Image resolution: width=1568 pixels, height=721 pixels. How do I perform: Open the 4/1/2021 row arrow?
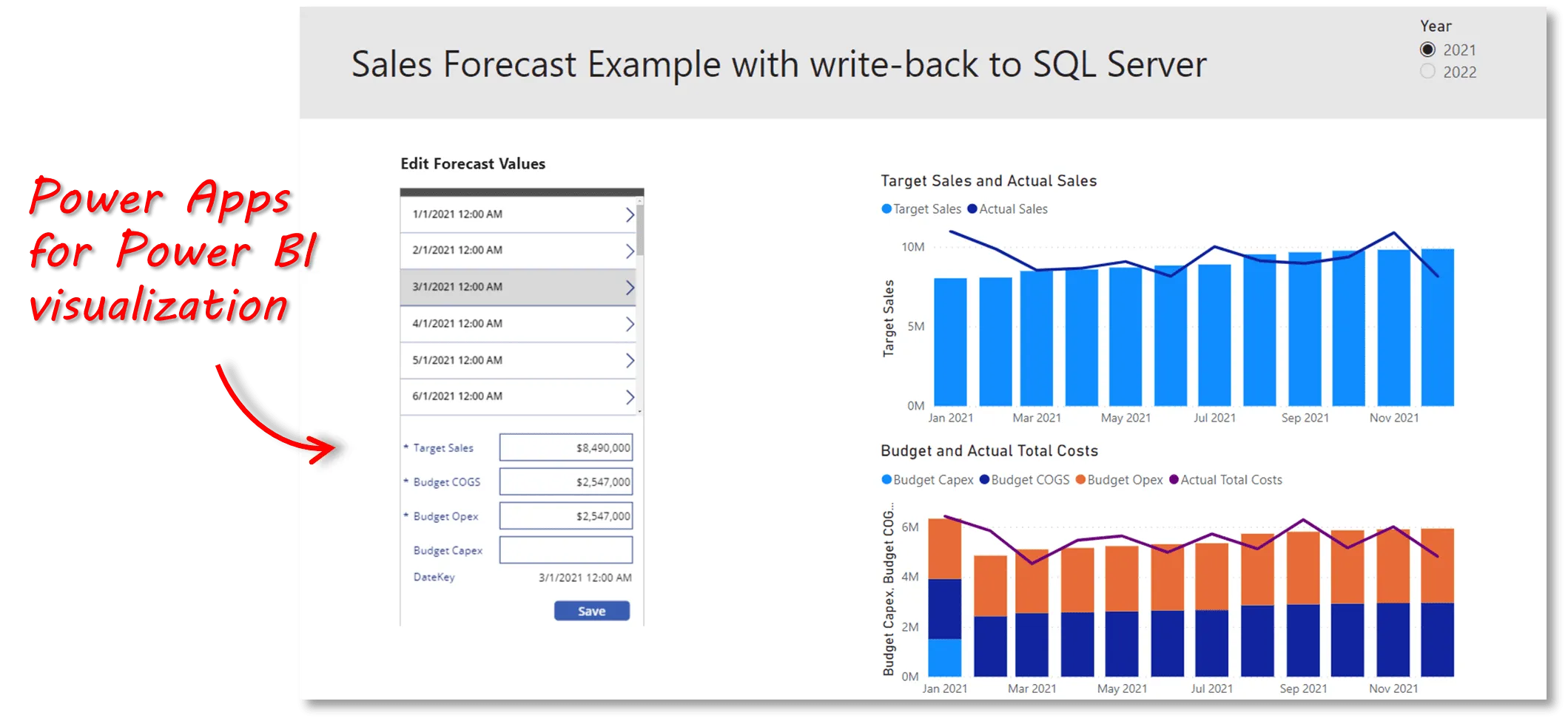(630, 324)
